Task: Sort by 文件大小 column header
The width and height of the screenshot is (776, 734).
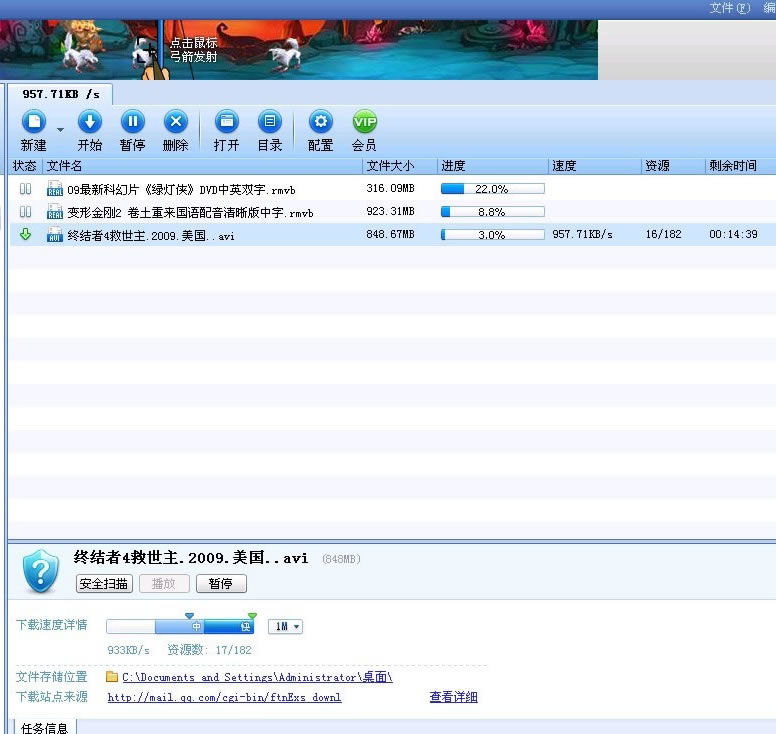Action: click(390, 166)
